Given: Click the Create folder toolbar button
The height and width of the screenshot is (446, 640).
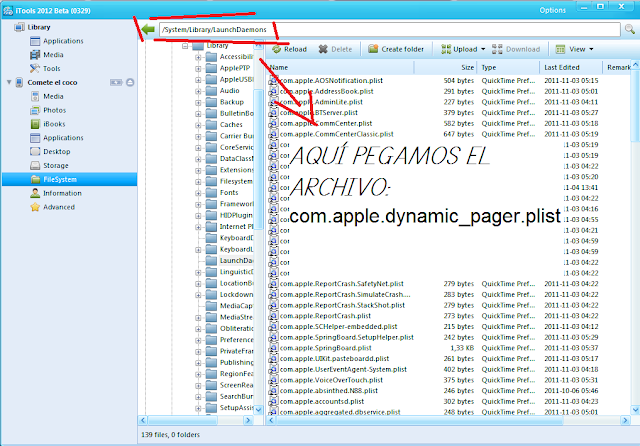Looking at the screenshot, I should 395,48.
